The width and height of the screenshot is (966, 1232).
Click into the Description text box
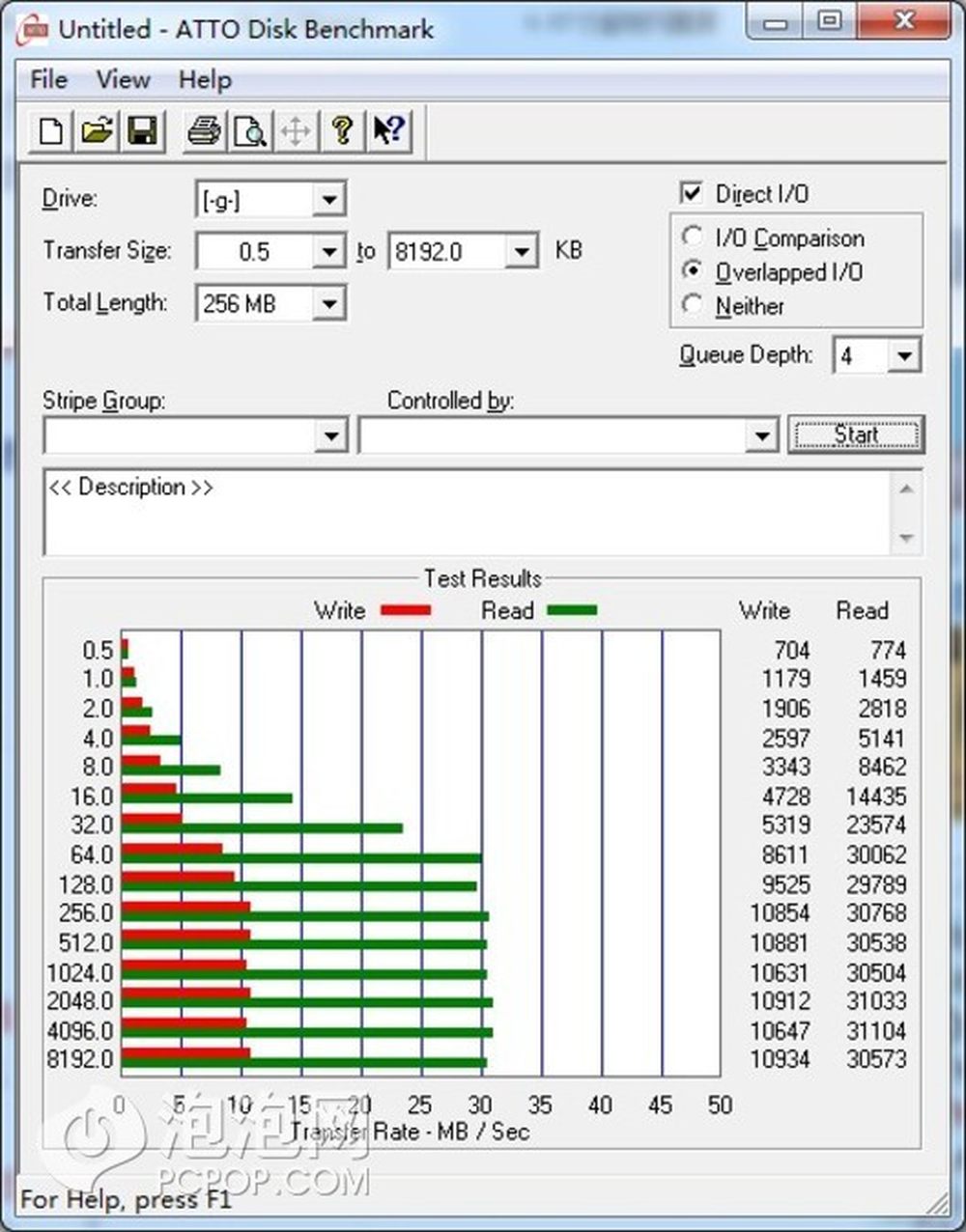(467, 512)
